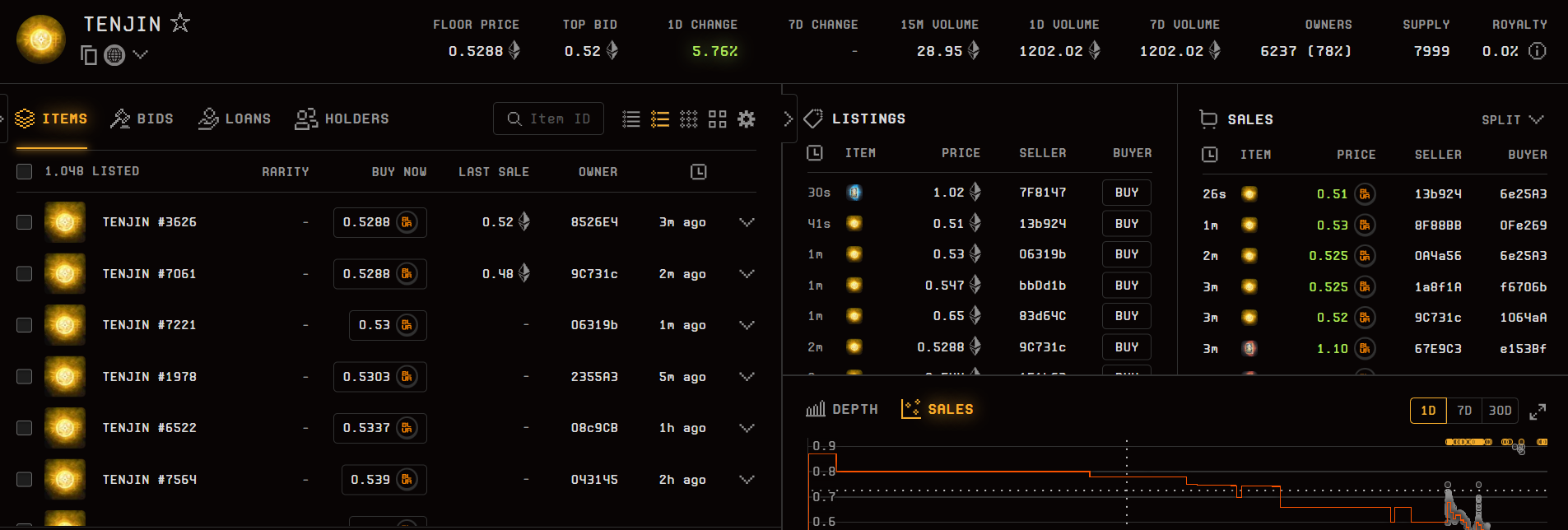Screen dimensions: 1568x530
Task: Click the royalty info icon
Action: pyautogui.click(x=1537, y=51)
